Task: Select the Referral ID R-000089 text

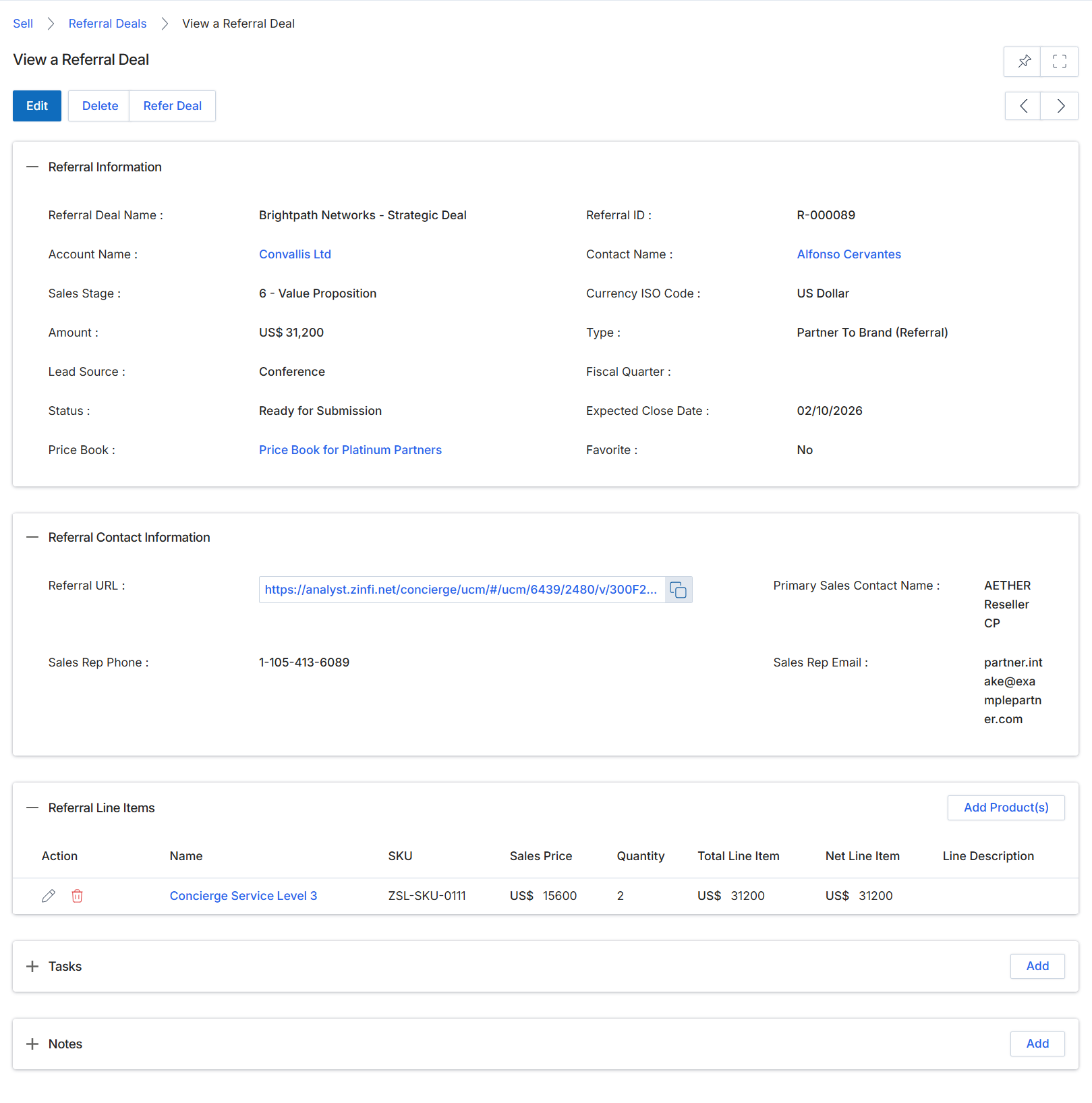Action: point(826,215)
